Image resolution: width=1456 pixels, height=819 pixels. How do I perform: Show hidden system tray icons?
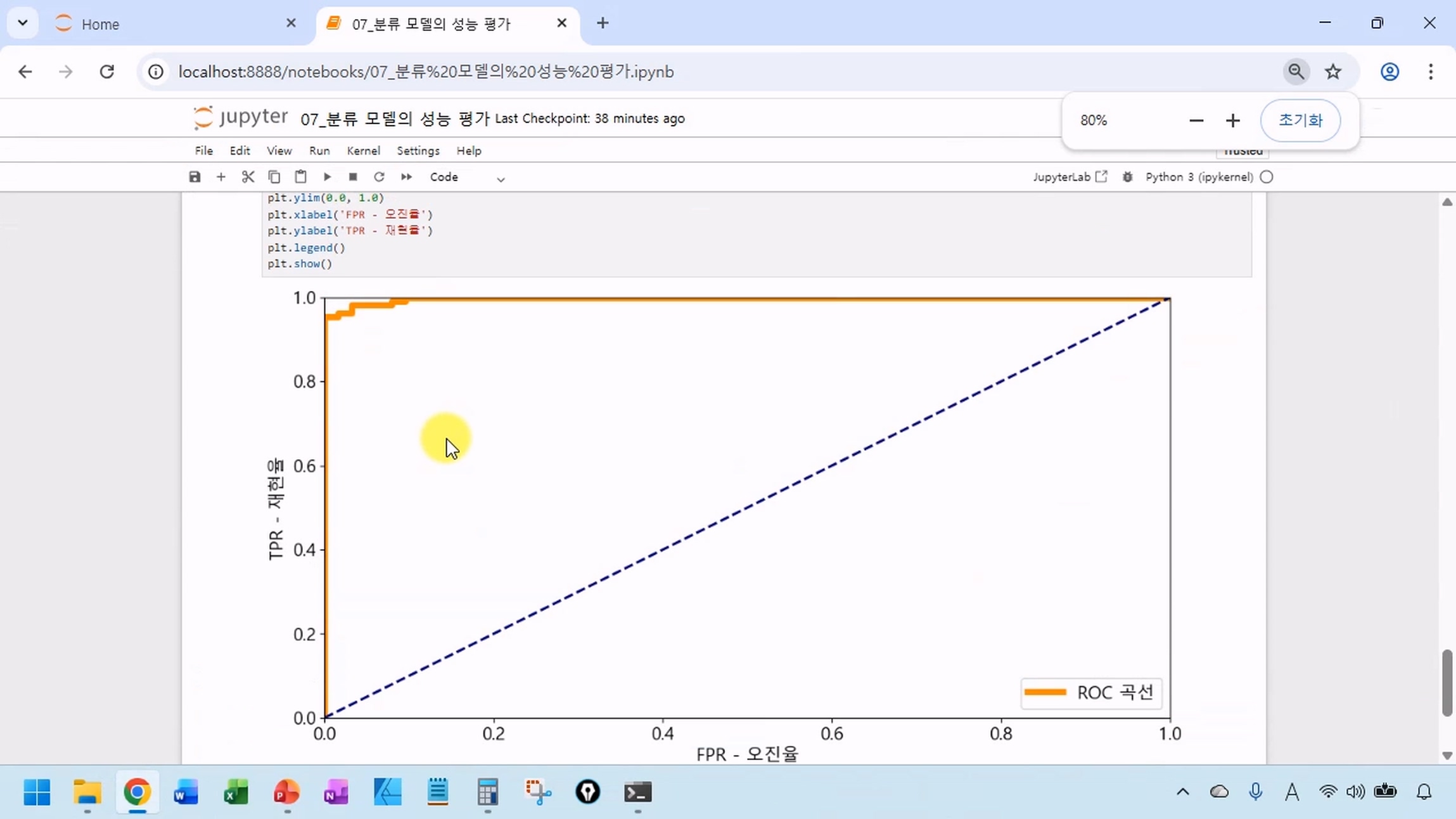click(x=1182, y=792)
